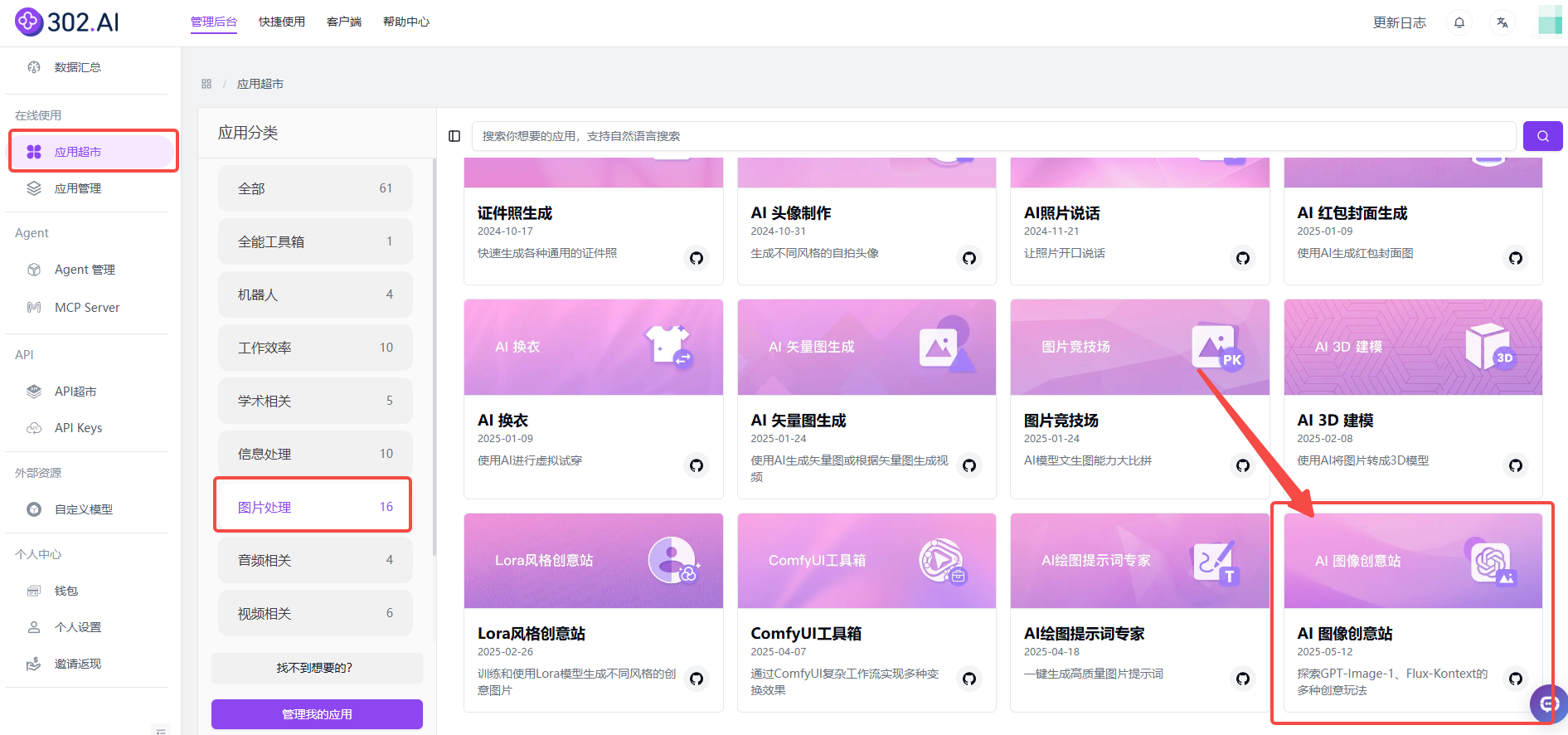Switch to 快捷使用 top tab
This screenshot has height=735, width=1568.
coord(282,22)
